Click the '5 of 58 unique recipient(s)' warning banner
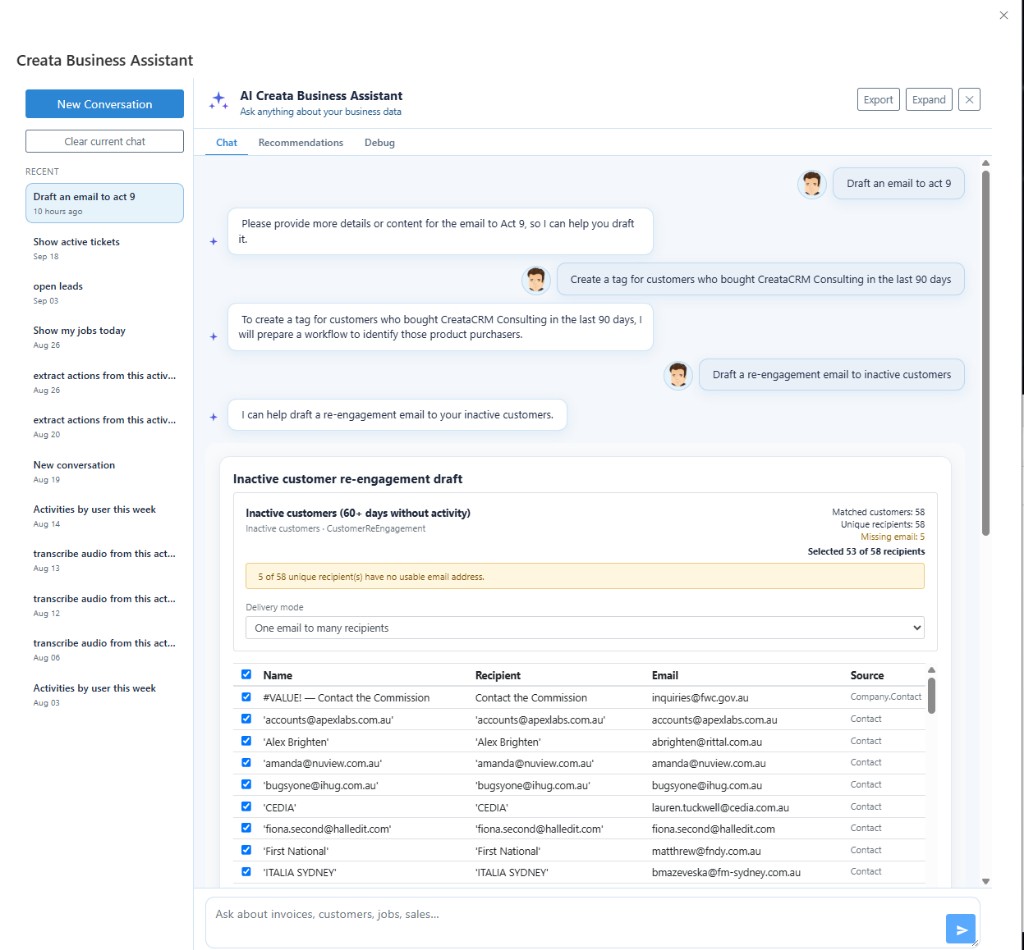1024x950 pixels. point(584,577)
